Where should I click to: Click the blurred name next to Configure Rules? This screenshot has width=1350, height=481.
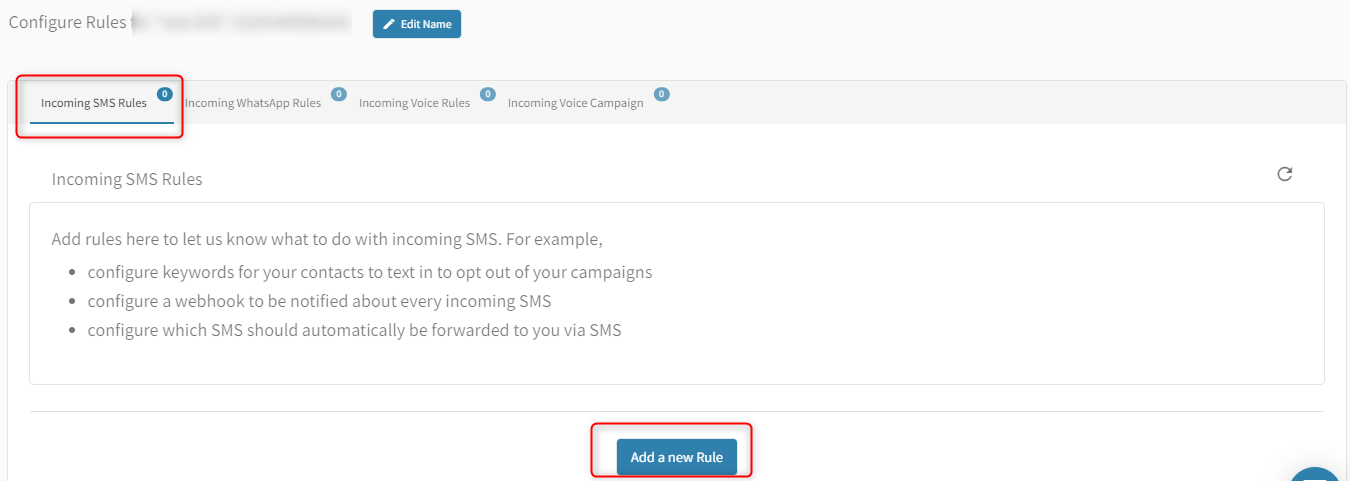point(245,21)
